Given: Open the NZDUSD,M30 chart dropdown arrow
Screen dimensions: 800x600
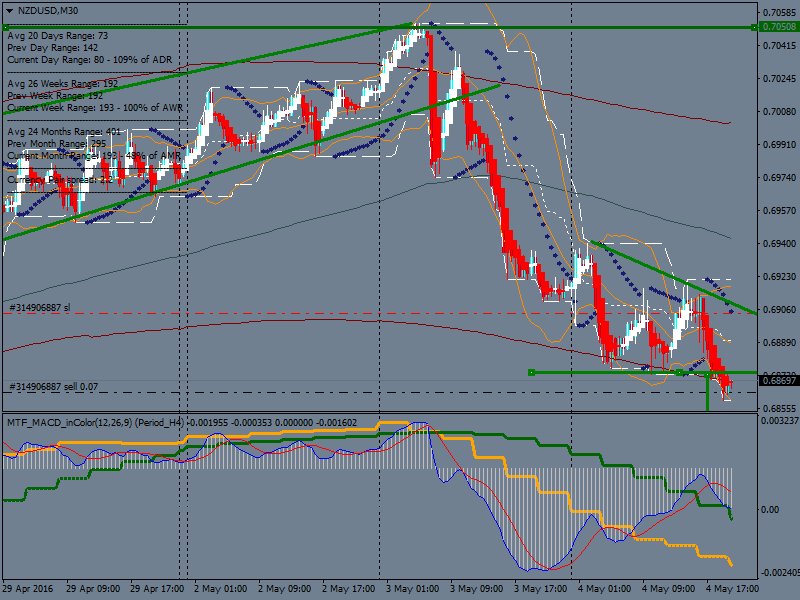Looking at the screenshot, I should [10, 10].
